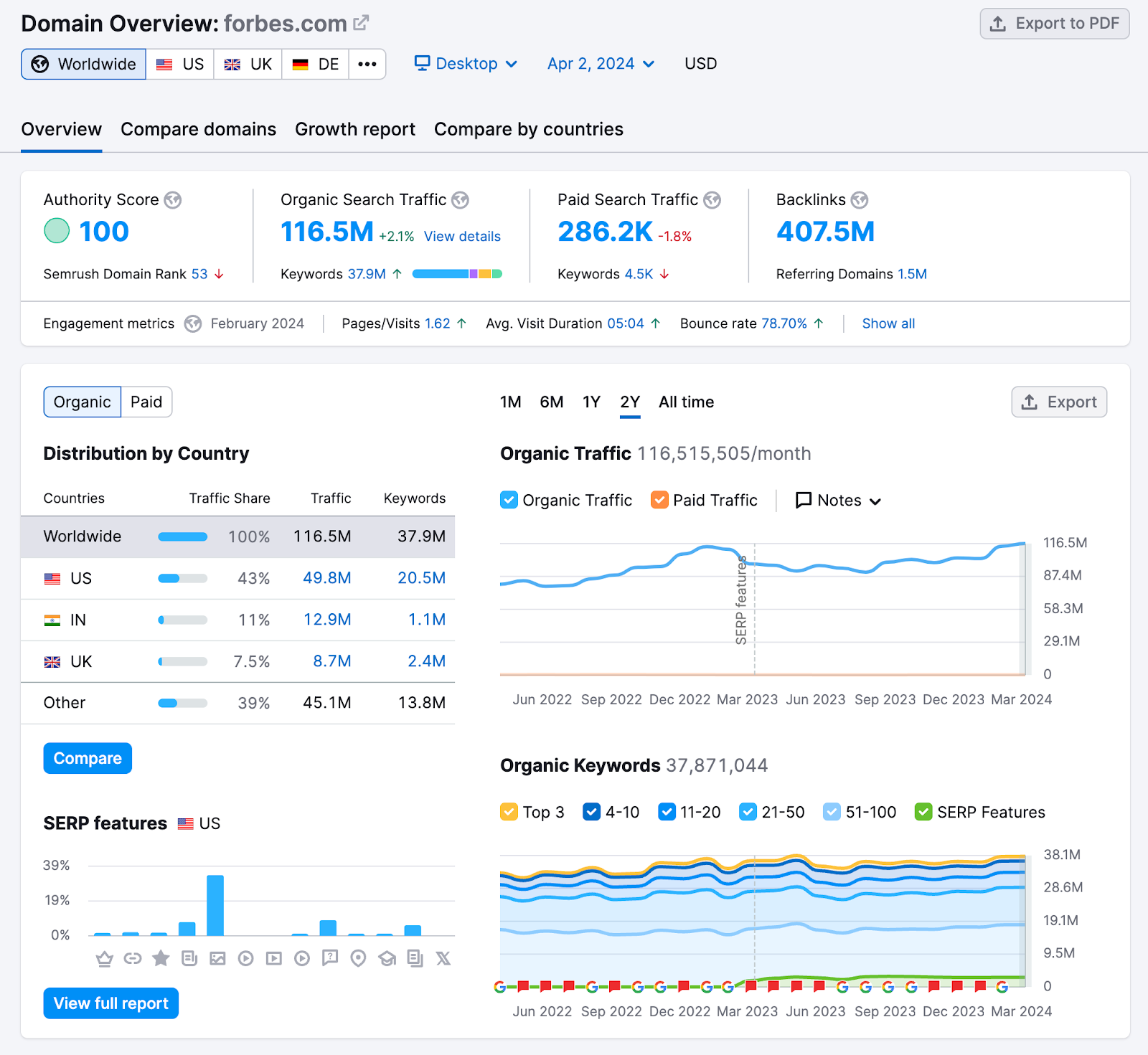Open the US traffic 49.8M link
1148x1055 pixels.
click(x=327, y=578)
